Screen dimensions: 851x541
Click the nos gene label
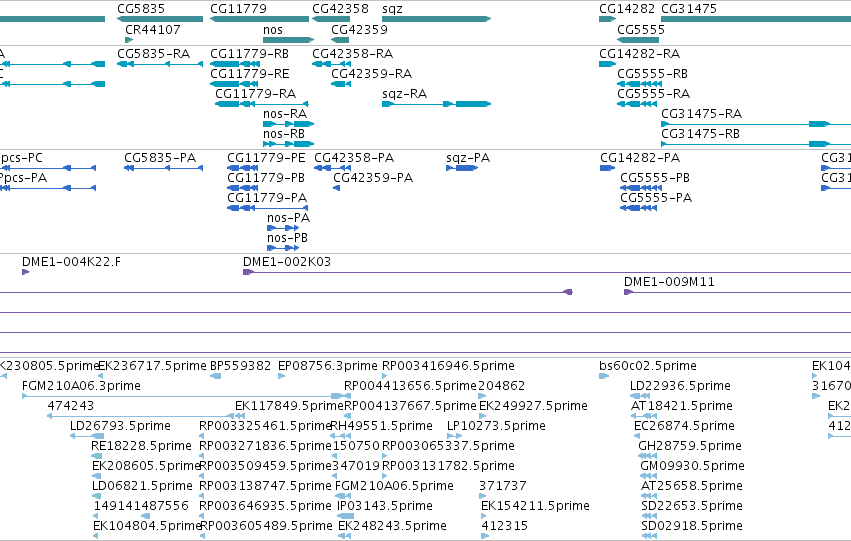coord(272,30)
